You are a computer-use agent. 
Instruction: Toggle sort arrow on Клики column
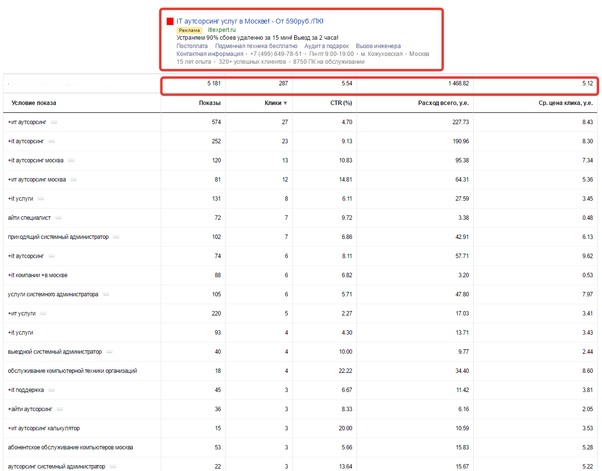285,103
